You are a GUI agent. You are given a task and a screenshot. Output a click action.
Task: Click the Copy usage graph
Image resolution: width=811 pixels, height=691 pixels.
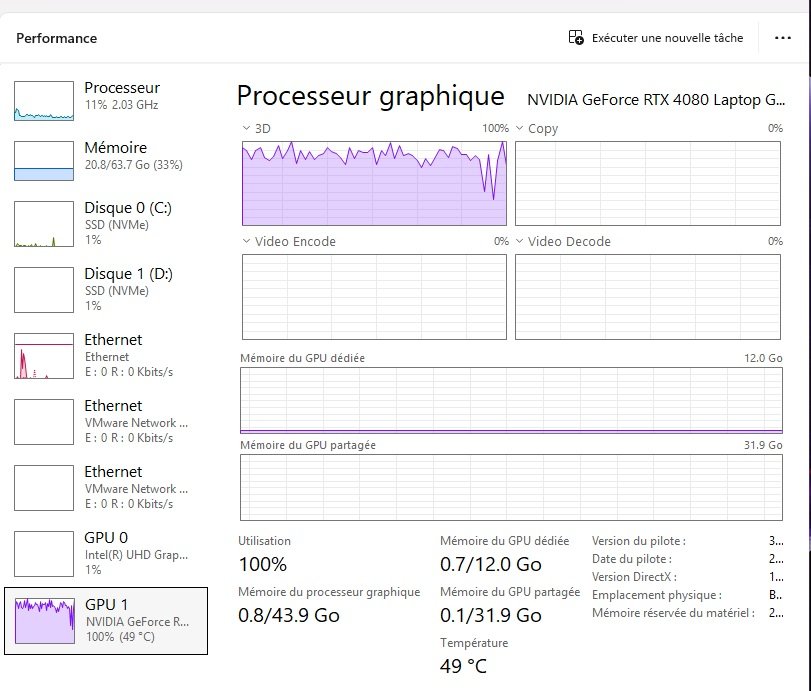pos(648,183)
